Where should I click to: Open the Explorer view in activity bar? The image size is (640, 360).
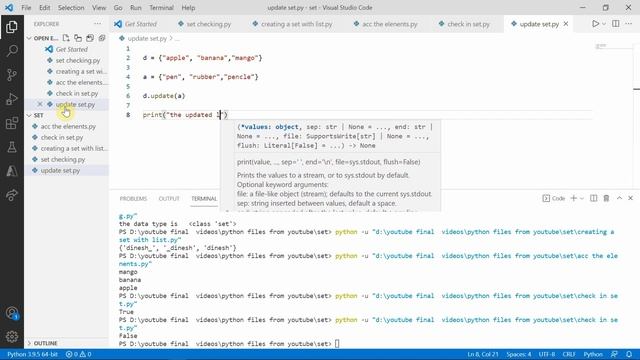[12, 27]
